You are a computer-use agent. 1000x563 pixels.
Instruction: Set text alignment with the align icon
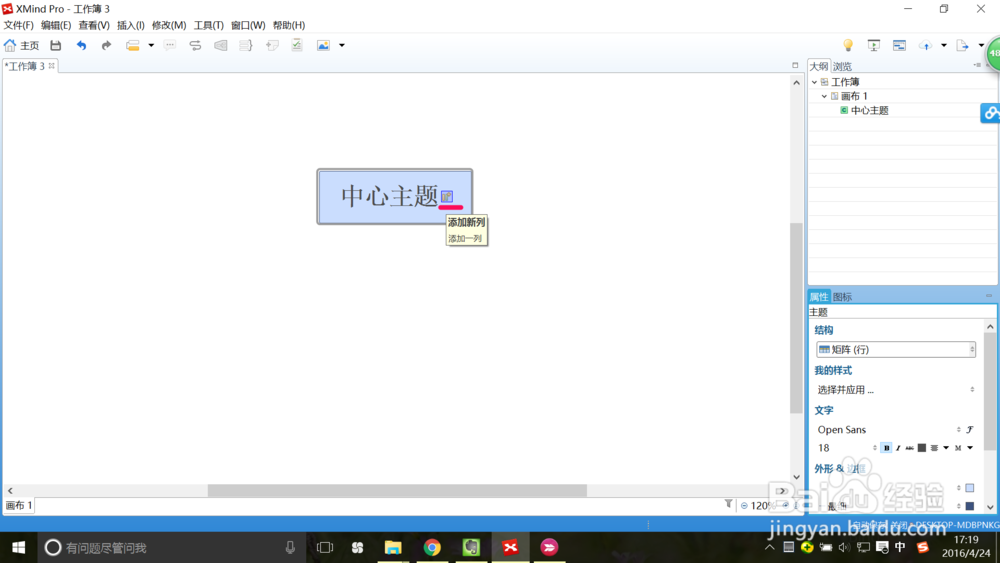(x=934, y=448)
